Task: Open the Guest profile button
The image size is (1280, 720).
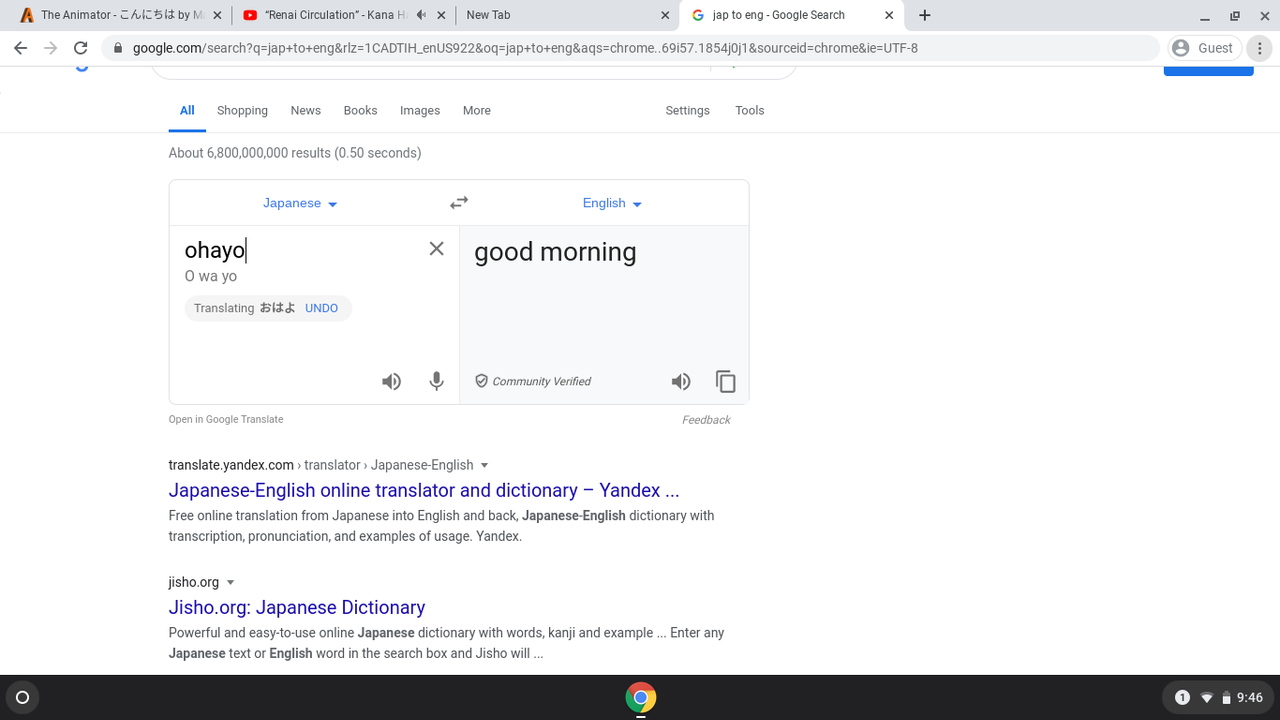Action: 1205,48
